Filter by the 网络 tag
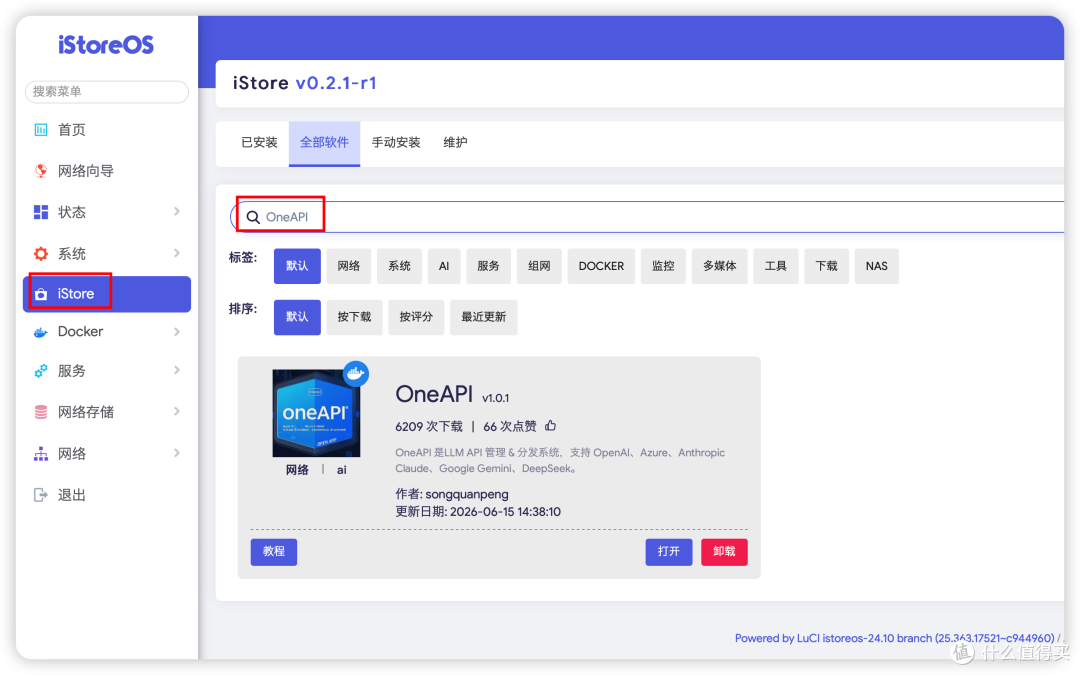Screen dimensions: 1080x675 349,266
